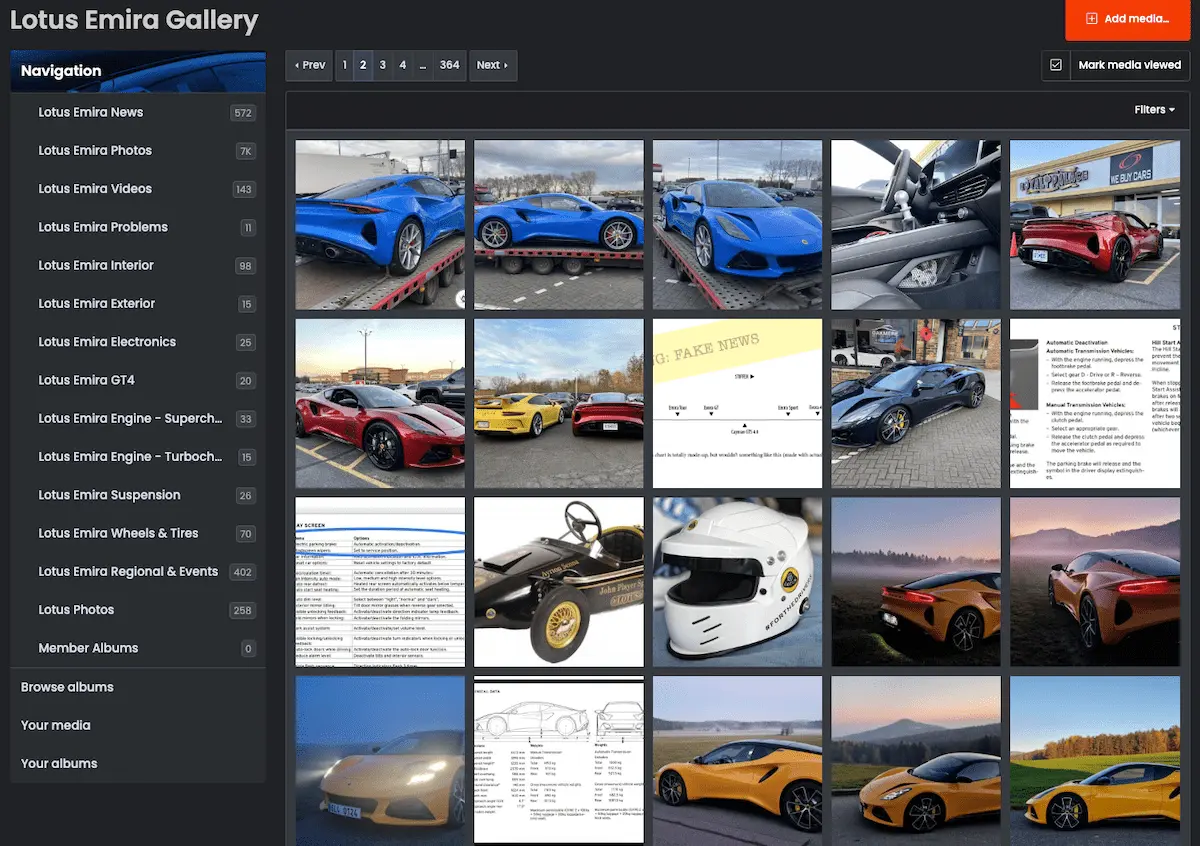
Task: Go to Your media
Action: coord(55,725)
